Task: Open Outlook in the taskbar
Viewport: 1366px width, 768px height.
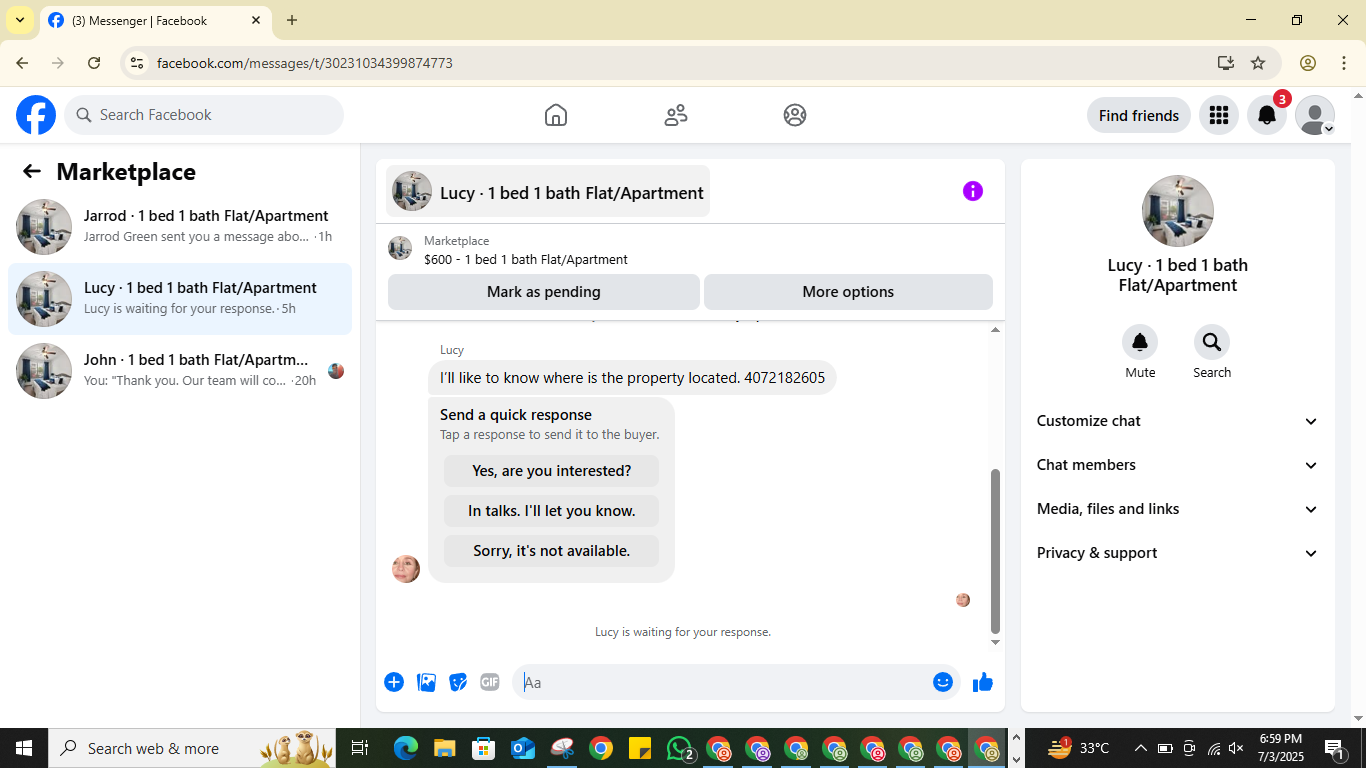Action: point(523,748)
